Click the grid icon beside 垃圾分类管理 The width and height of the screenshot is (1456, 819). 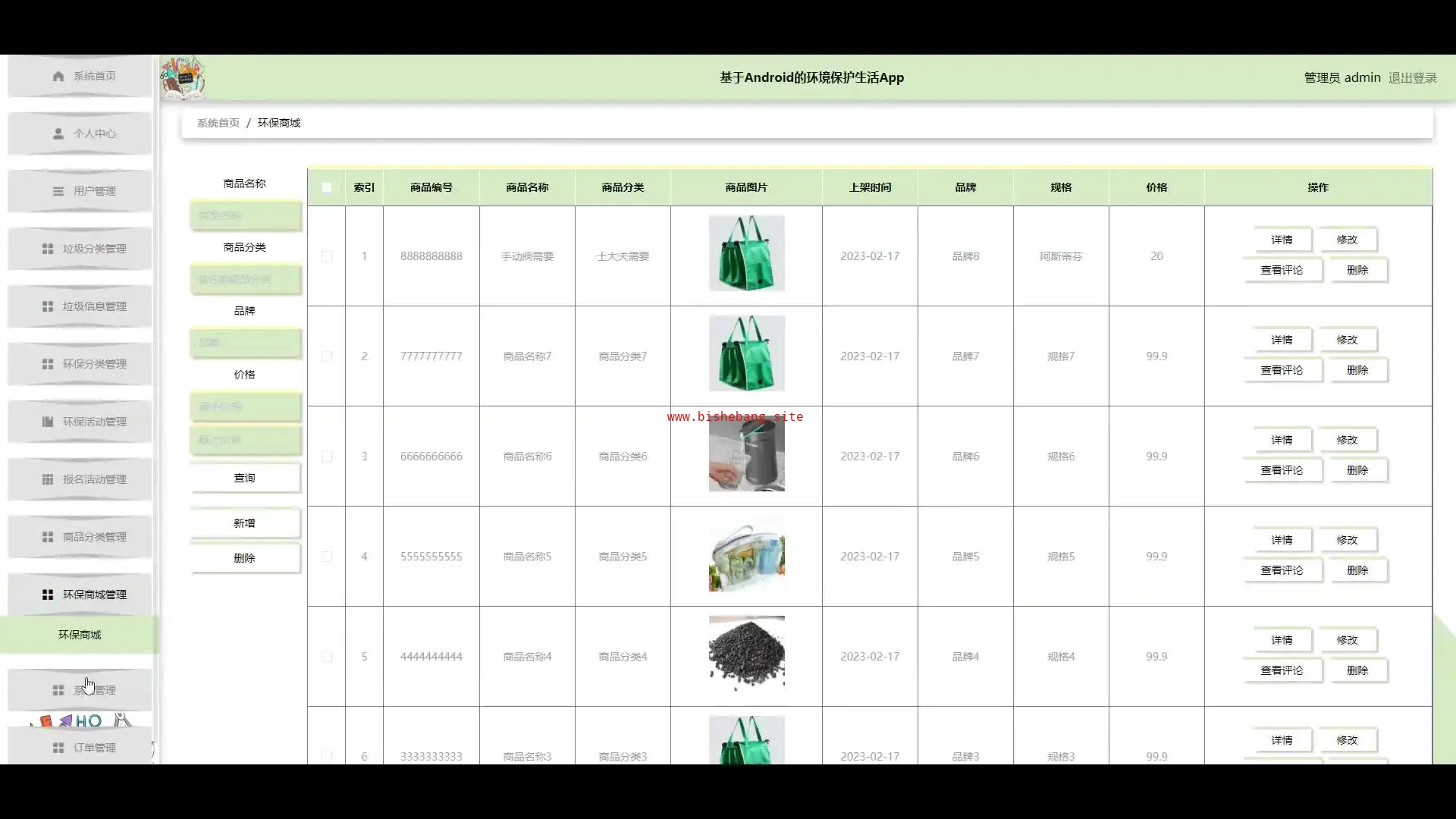[x=48, y=249]
